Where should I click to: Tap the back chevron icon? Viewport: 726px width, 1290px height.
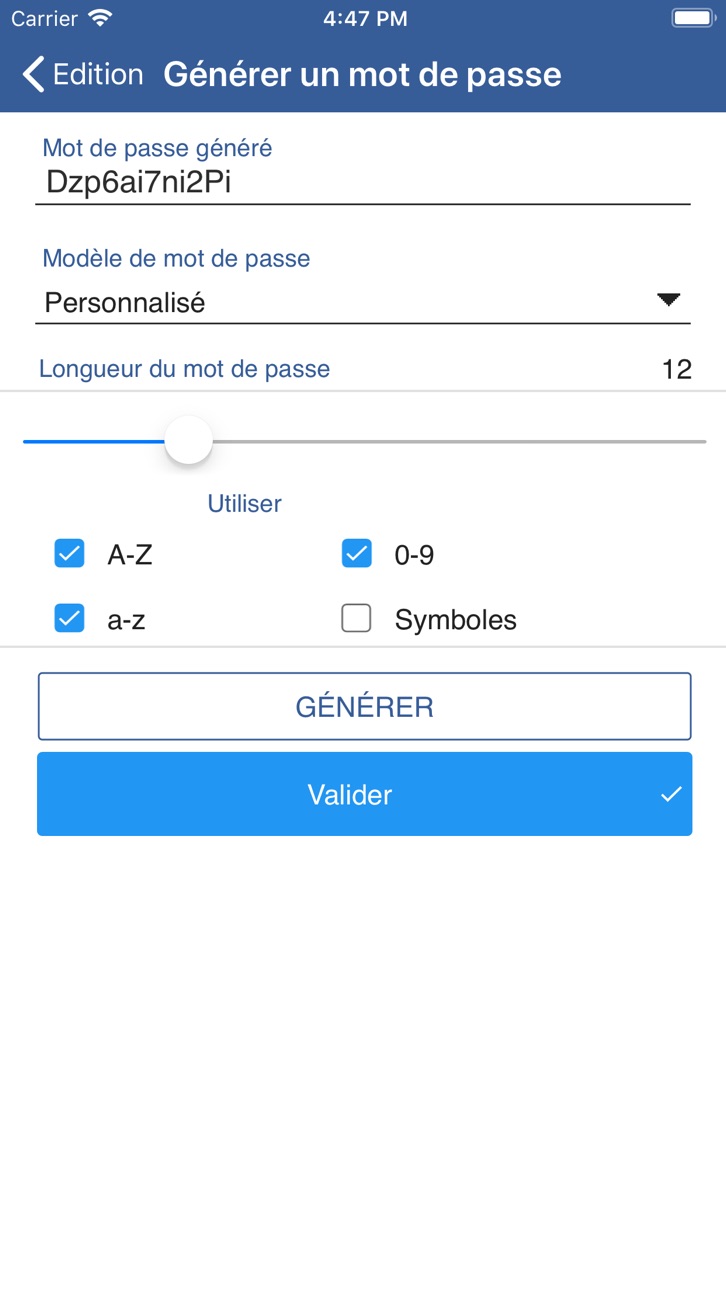(x=33, y=74)
